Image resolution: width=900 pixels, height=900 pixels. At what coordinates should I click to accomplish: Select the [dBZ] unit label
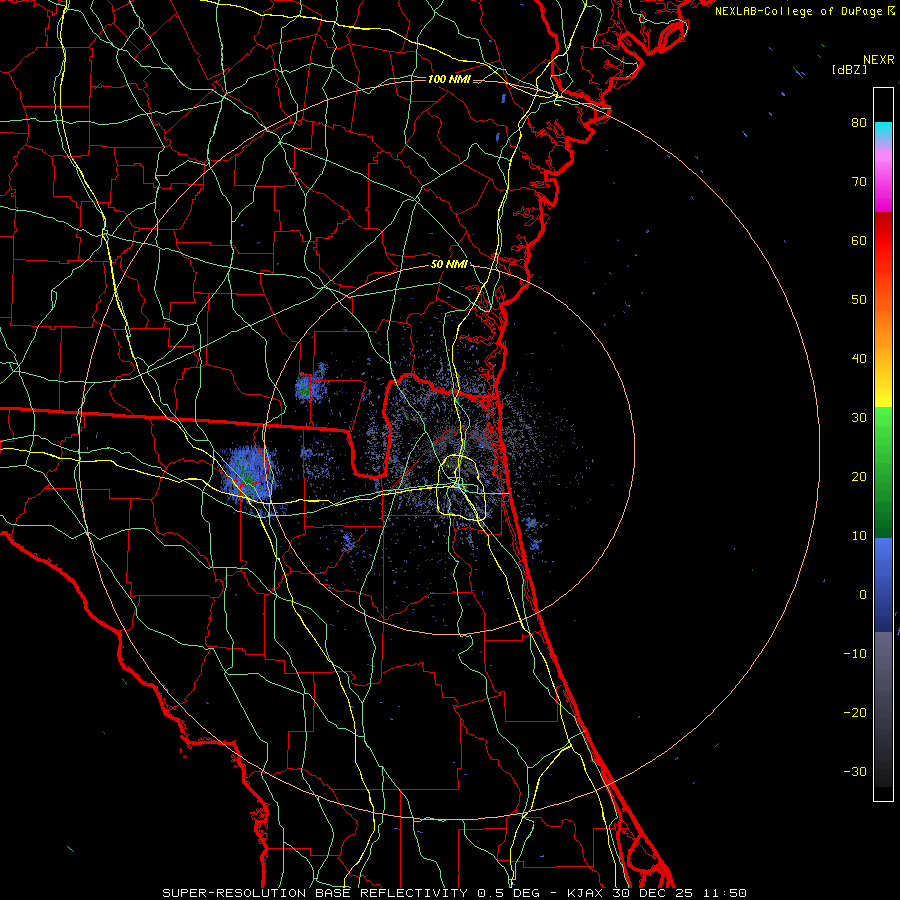pos(849,70)
